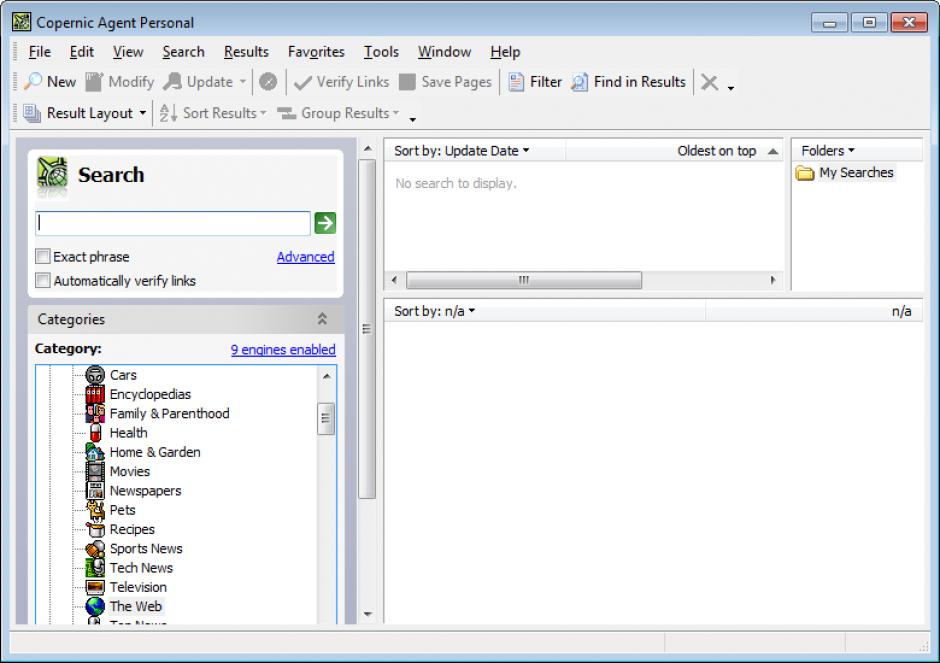Open the Favorites menu
940x663 pixels.
[316, 52]
